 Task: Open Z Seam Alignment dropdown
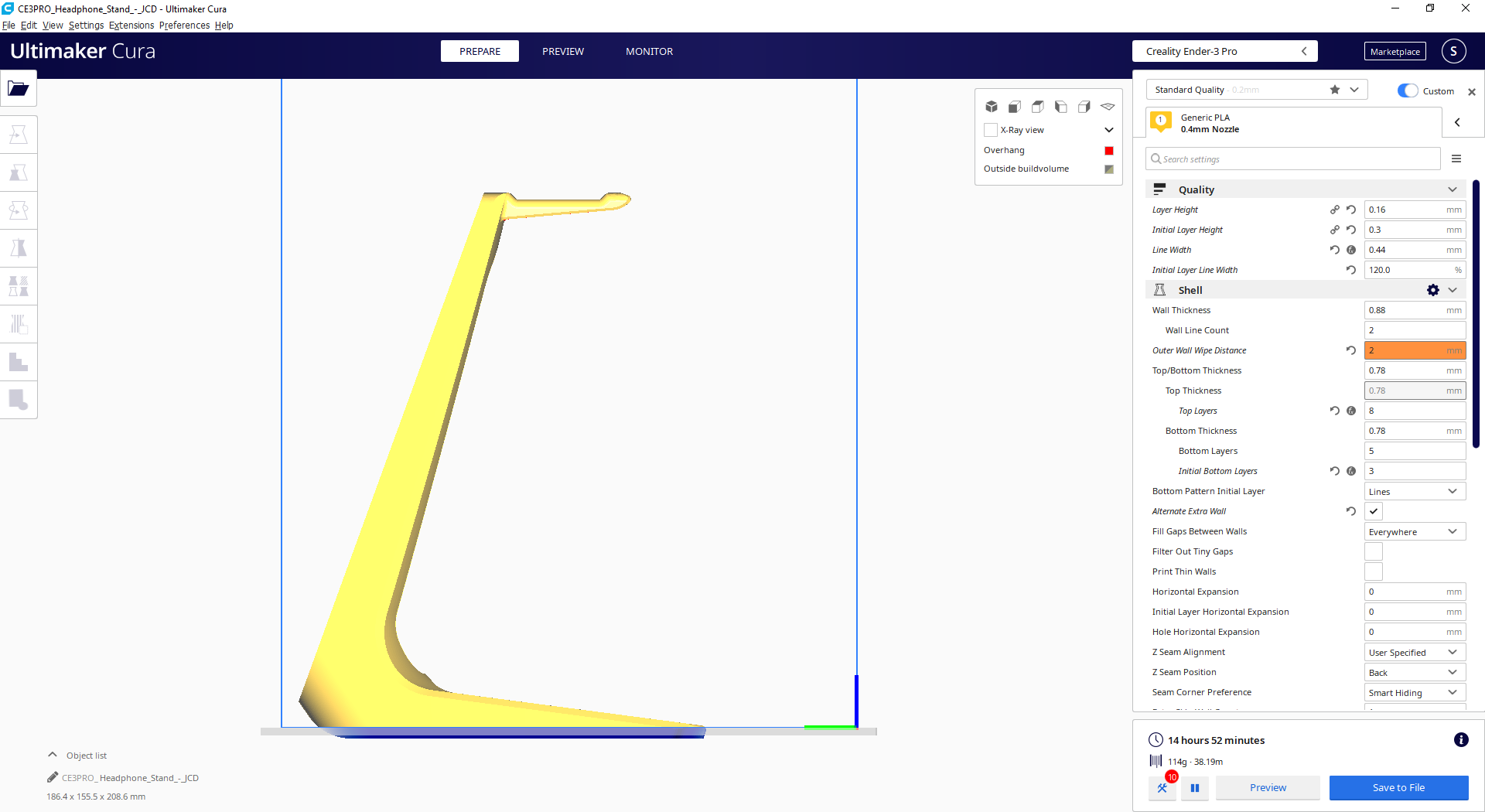[x=1415, y=652]
